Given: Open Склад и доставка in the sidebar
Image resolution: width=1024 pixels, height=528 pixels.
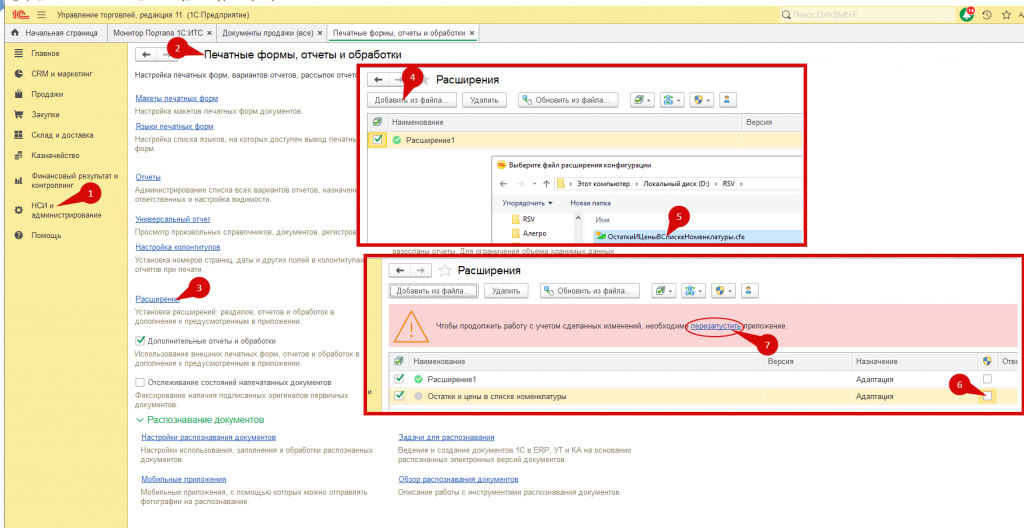Looking at the screenshot, I should [62, 135].
